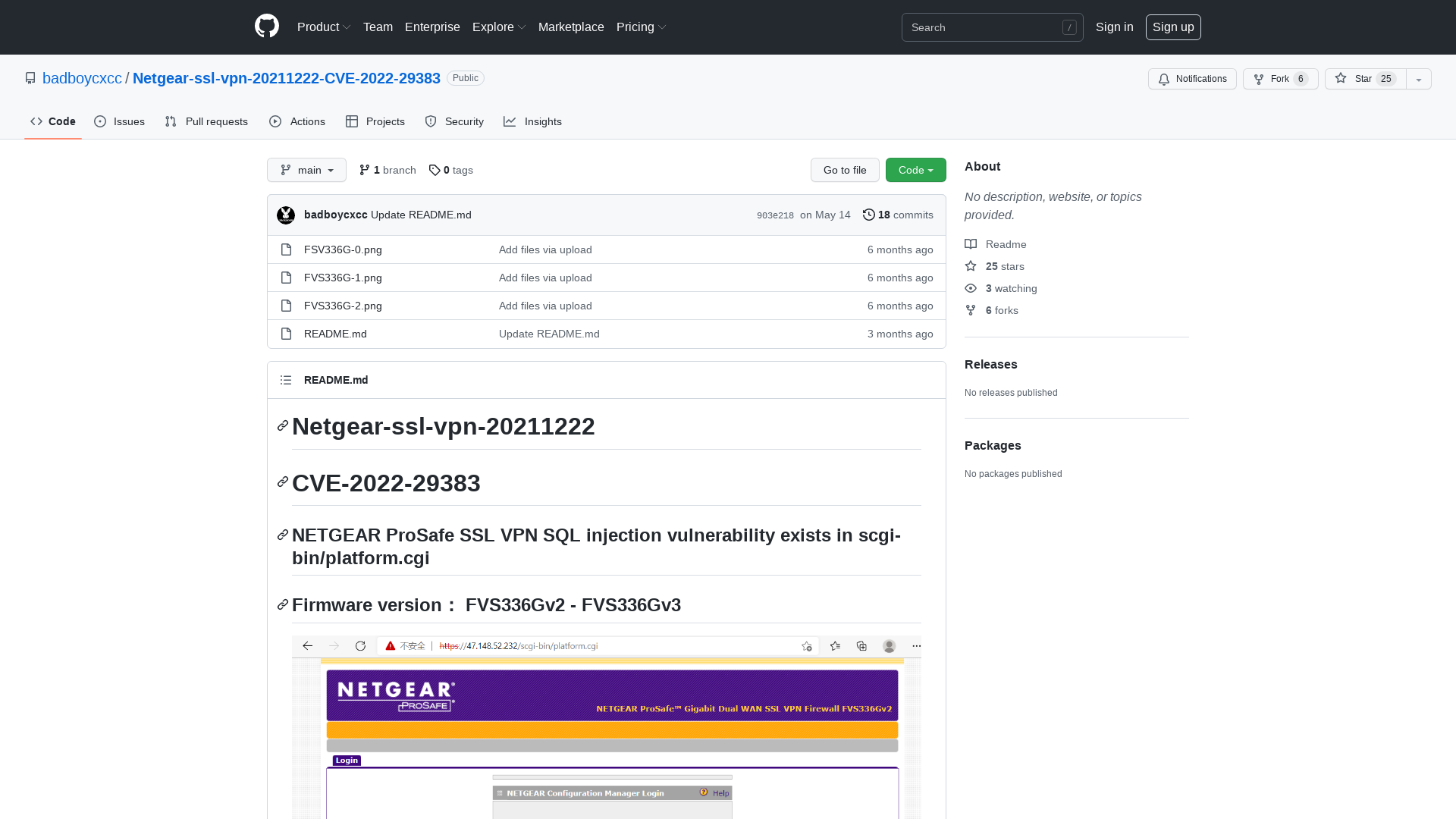The width and height of the screenshot is (1456, 819).
Task: Switch to the Issues tab
Action: click(x=119, y=121)
